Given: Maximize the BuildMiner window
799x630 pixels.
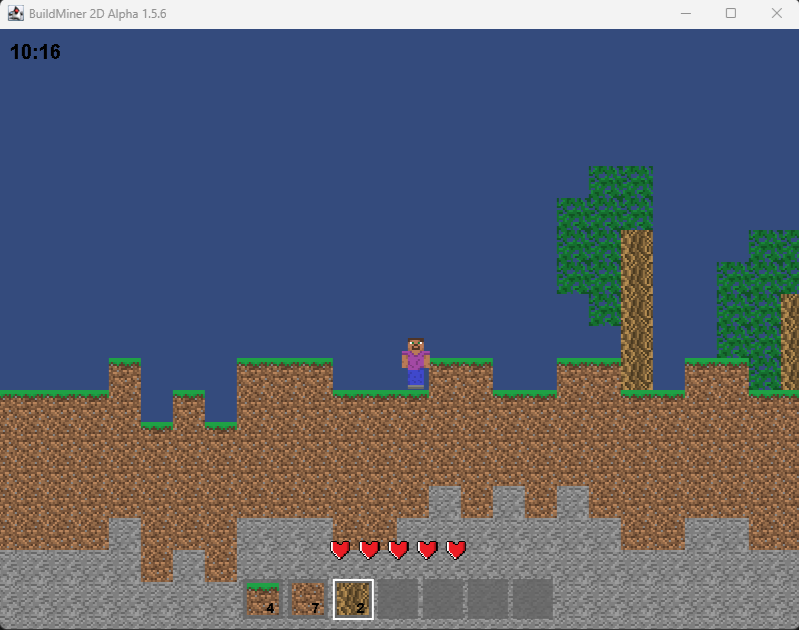Looking at the screenshot, I should 731,14.
